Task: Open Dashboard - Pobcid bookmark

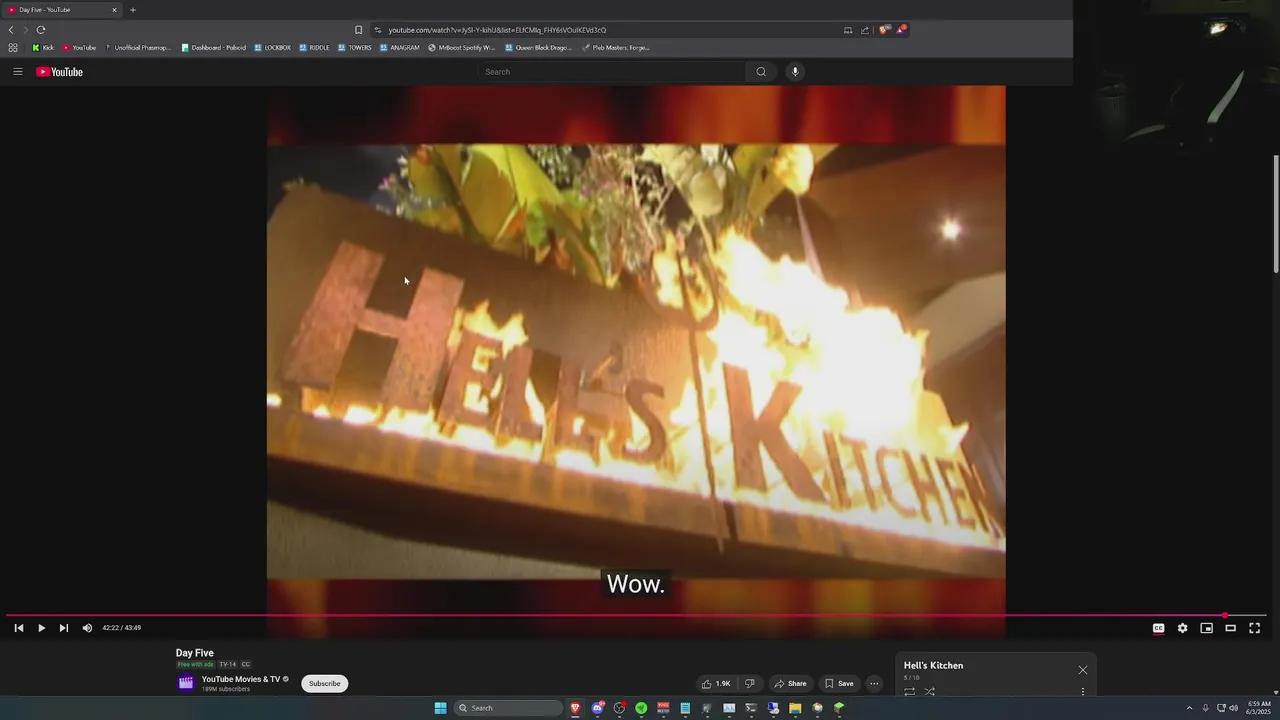Action: pos(214,47)
